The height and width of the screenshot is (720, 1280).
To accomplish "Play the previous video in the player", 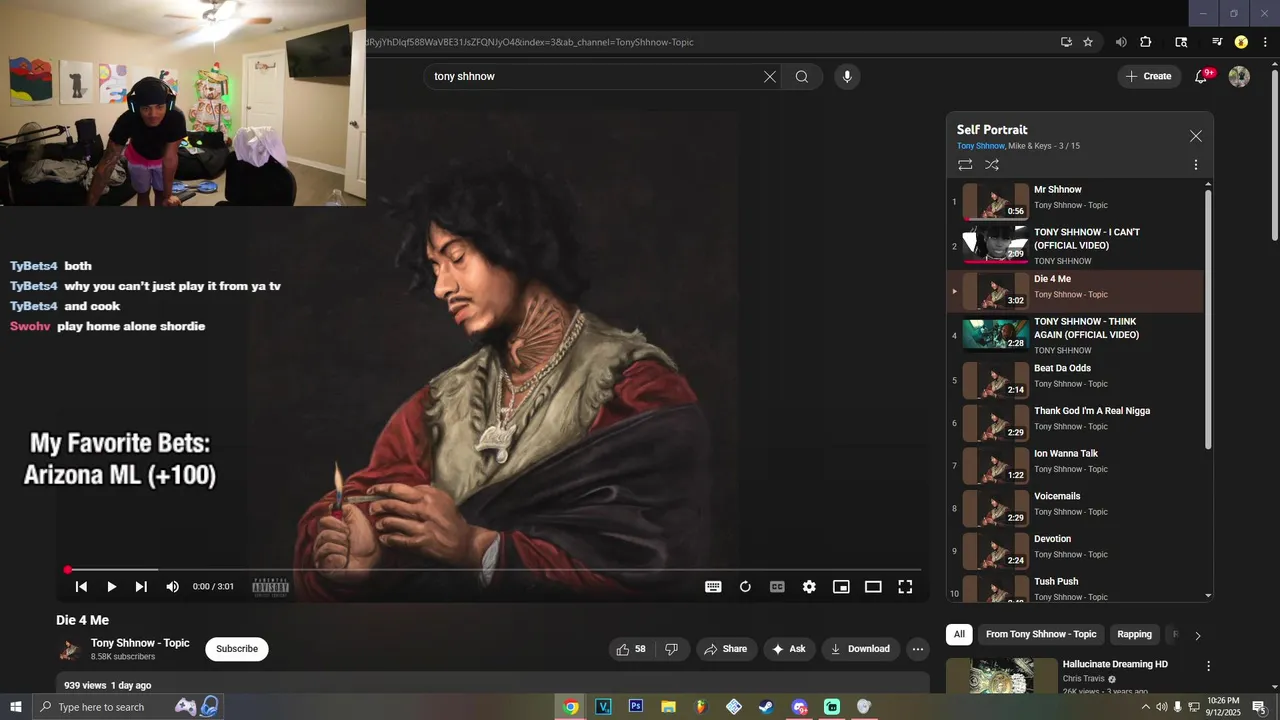I will click(82, 587).
